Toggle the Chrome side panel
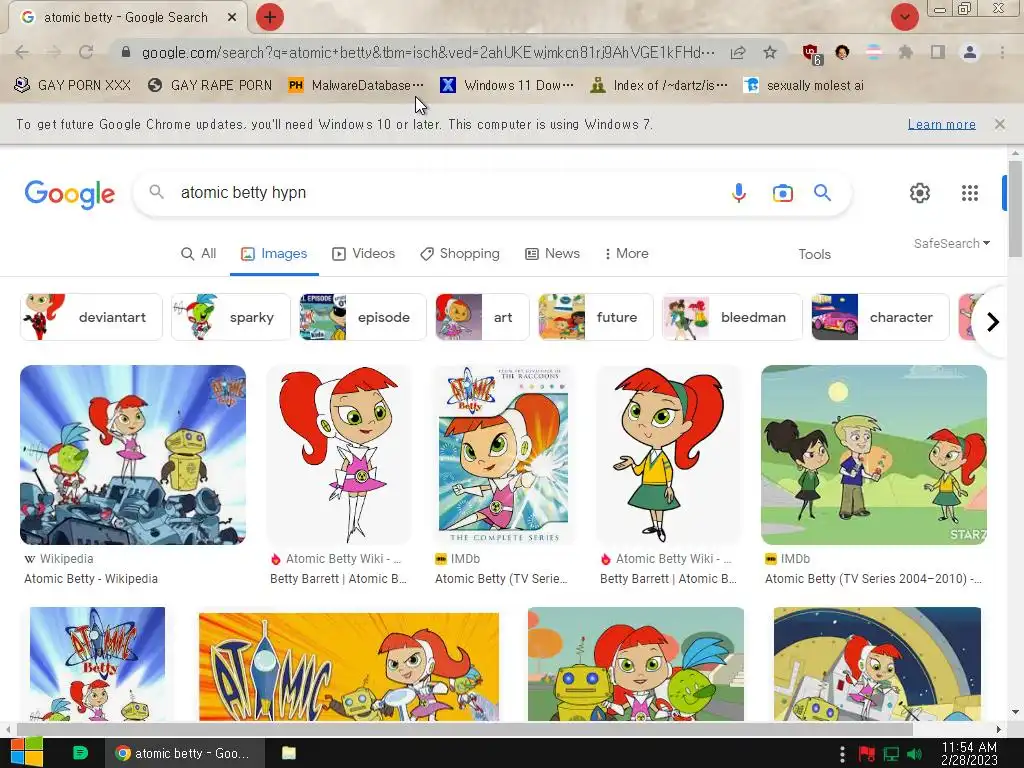The width and height of the screenshot is (1024, 768). (938, 52)
